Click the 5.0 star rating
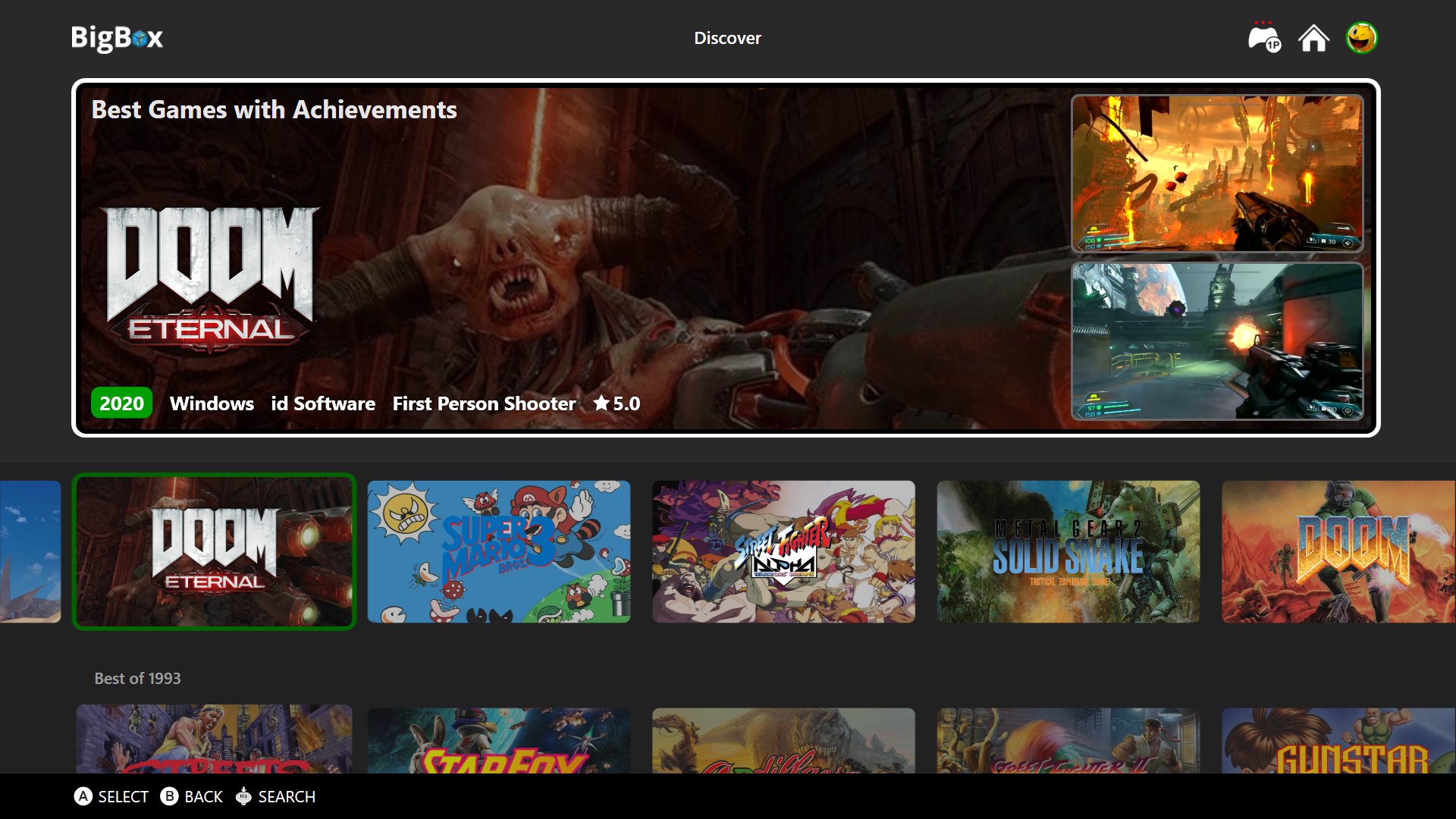Screen dimensions: 1456x819 pos(617,403)
